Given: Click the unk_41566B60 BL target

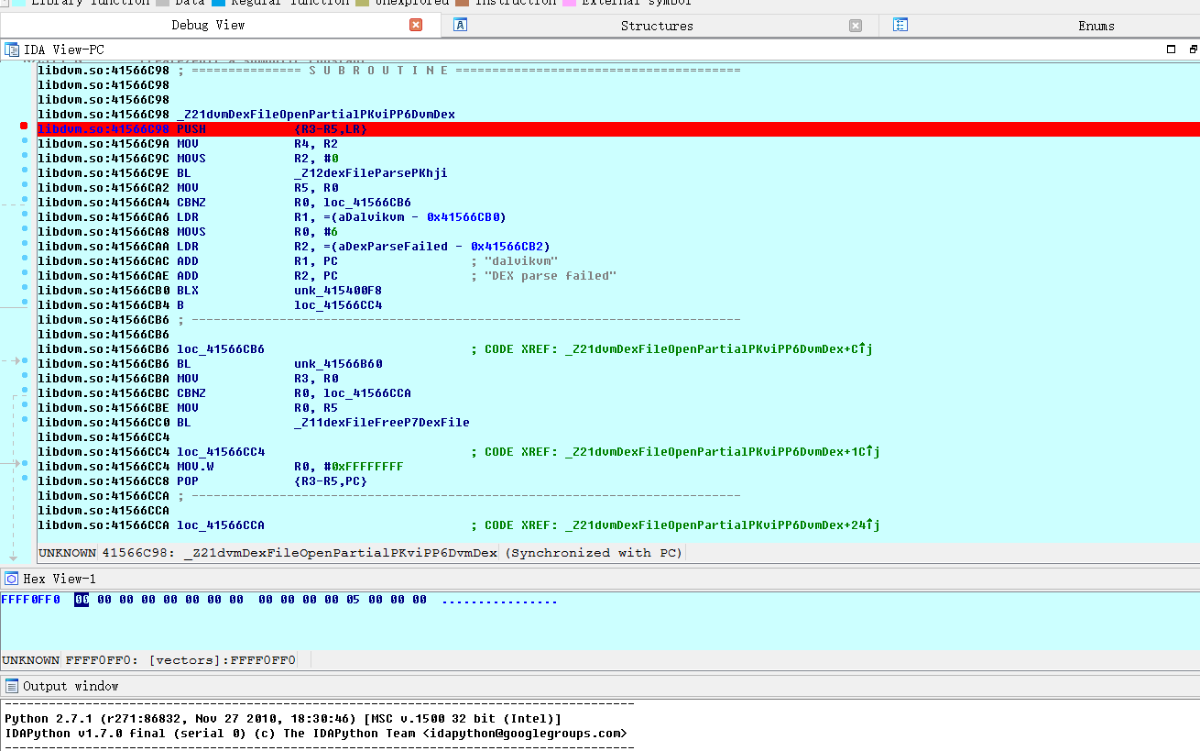Looking at the screenshot, I should [337, 364].
